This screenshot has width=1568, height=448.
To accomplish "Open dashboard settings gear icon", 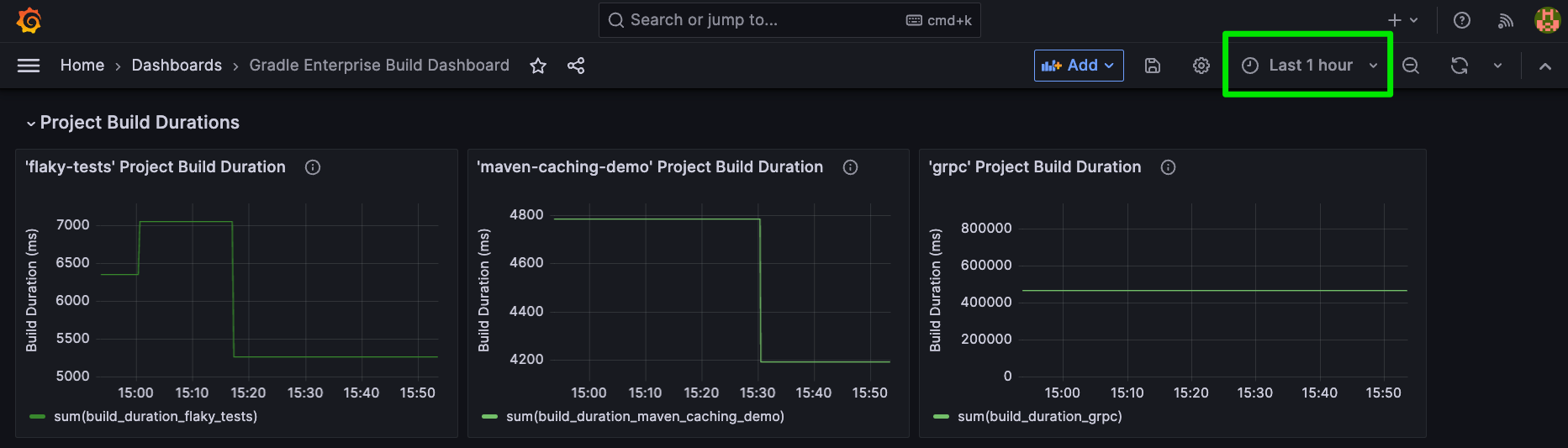I will (x=1201, y=66).
